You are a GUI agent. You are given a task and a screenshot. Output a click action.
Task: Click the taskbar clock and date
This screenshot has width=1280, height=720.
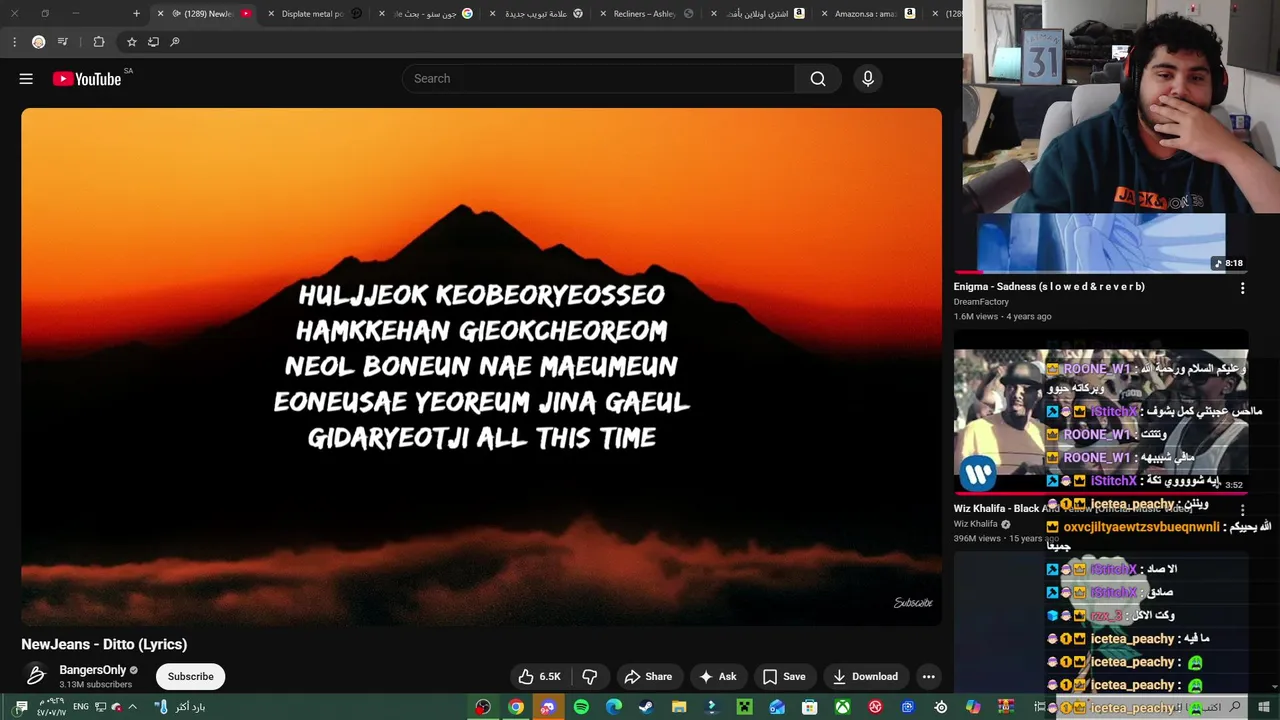(50, 707)
